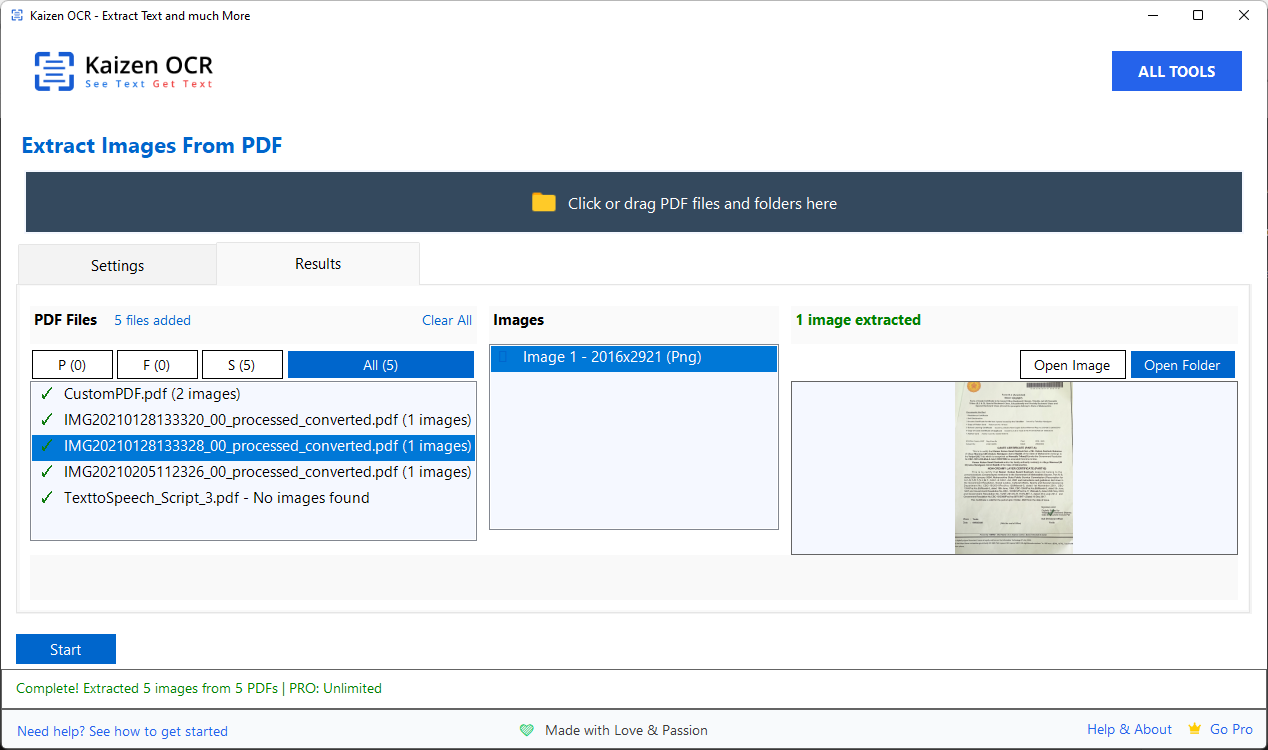Filter file list by F (0)
This screenshot has width=1268, height=750.
pos(157,365)
